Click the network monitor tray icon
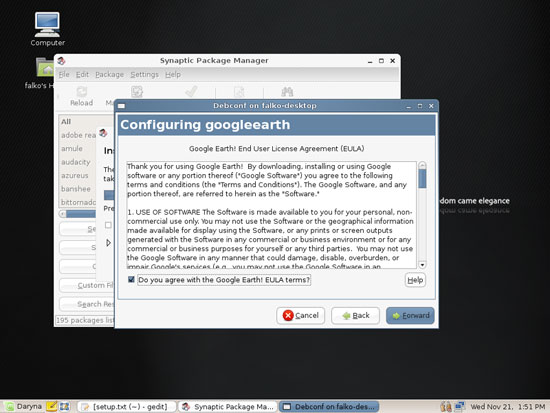The image size is (550, 413). [x=460, y=406]
